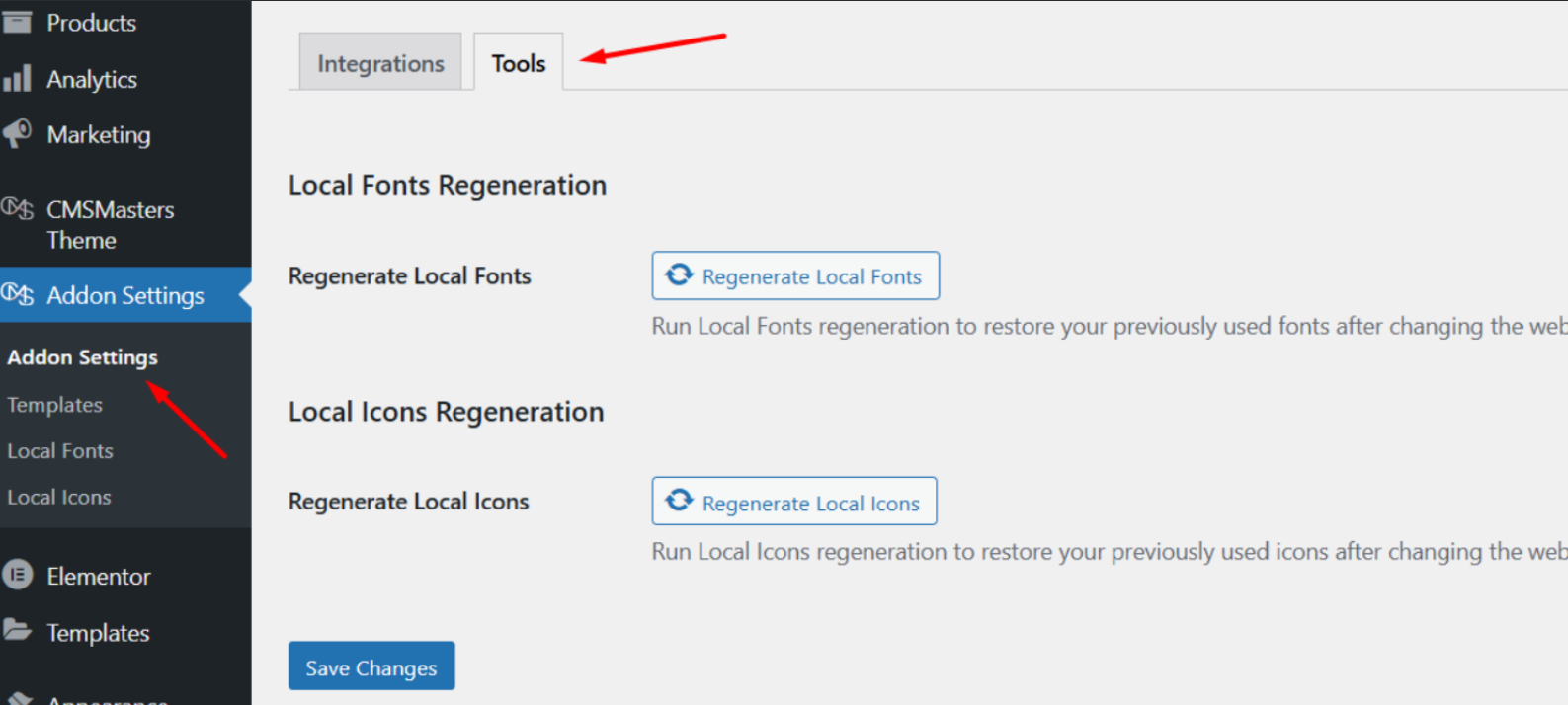
Task: Click the Elementor logo icon
Action: point(17,575)
